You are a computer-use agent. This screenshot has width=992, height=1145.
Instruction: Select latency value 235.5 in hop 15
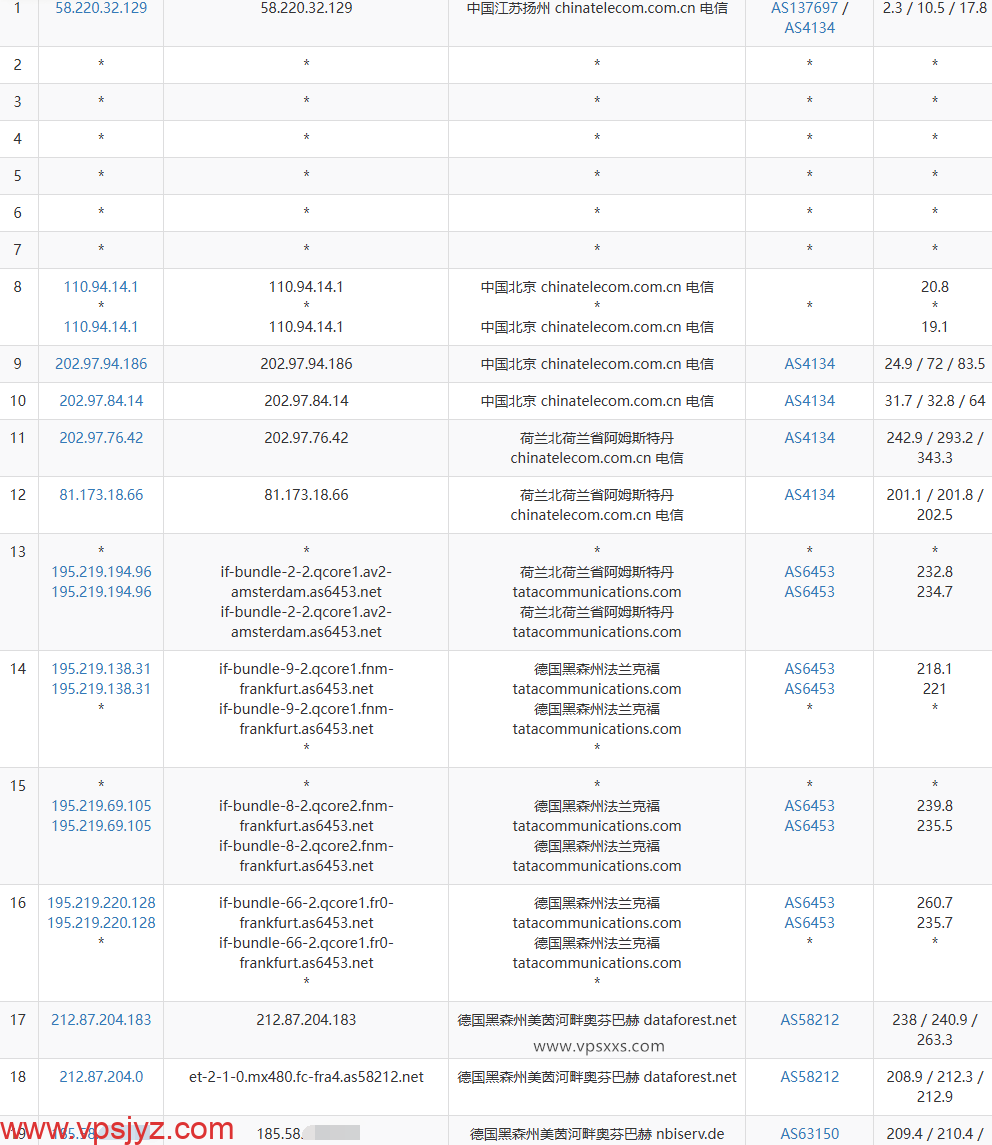pyautogui.click(x=934, y=827)
